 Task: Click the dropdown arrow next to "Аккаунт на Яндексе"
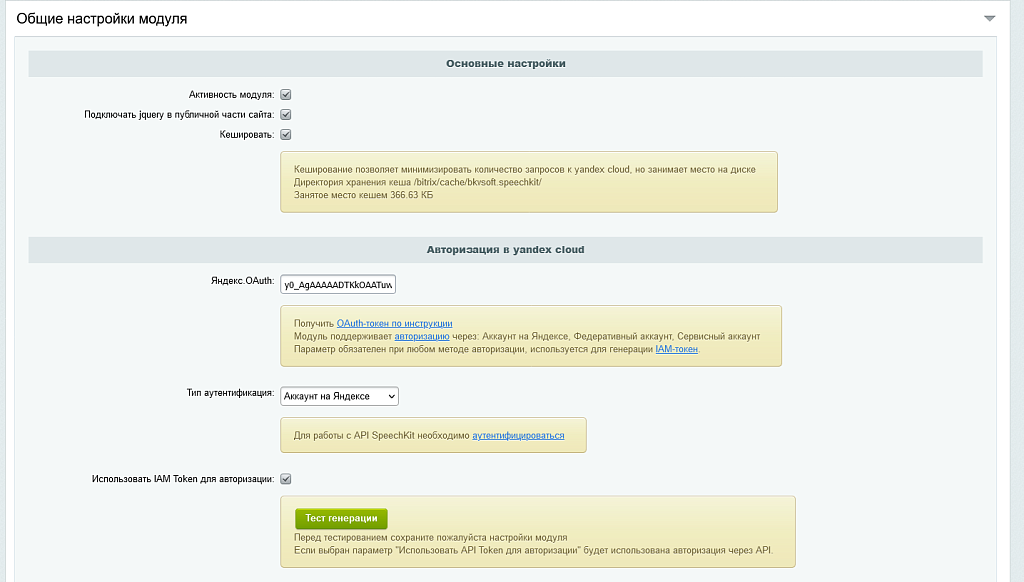point(390,396)
